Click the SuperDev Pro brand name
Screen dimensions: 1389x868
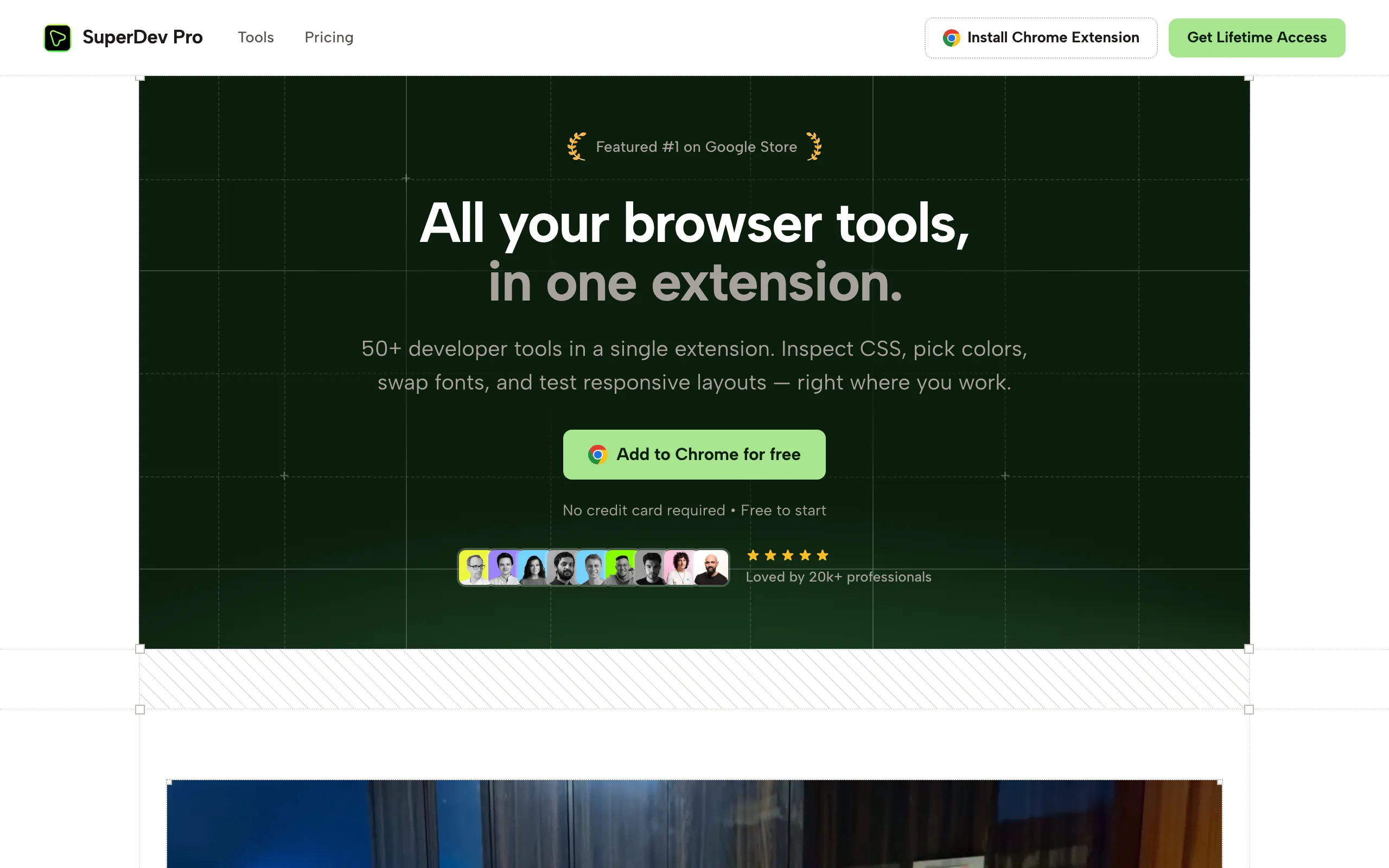tap(142, 37)
